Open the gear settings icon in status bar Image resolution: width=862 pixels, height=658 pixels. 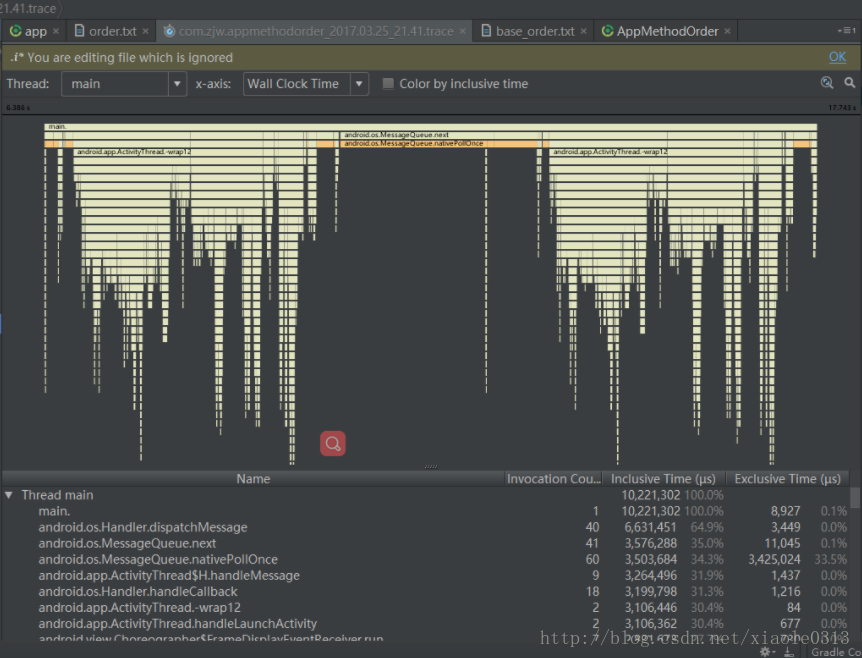[x=766, y=652]
